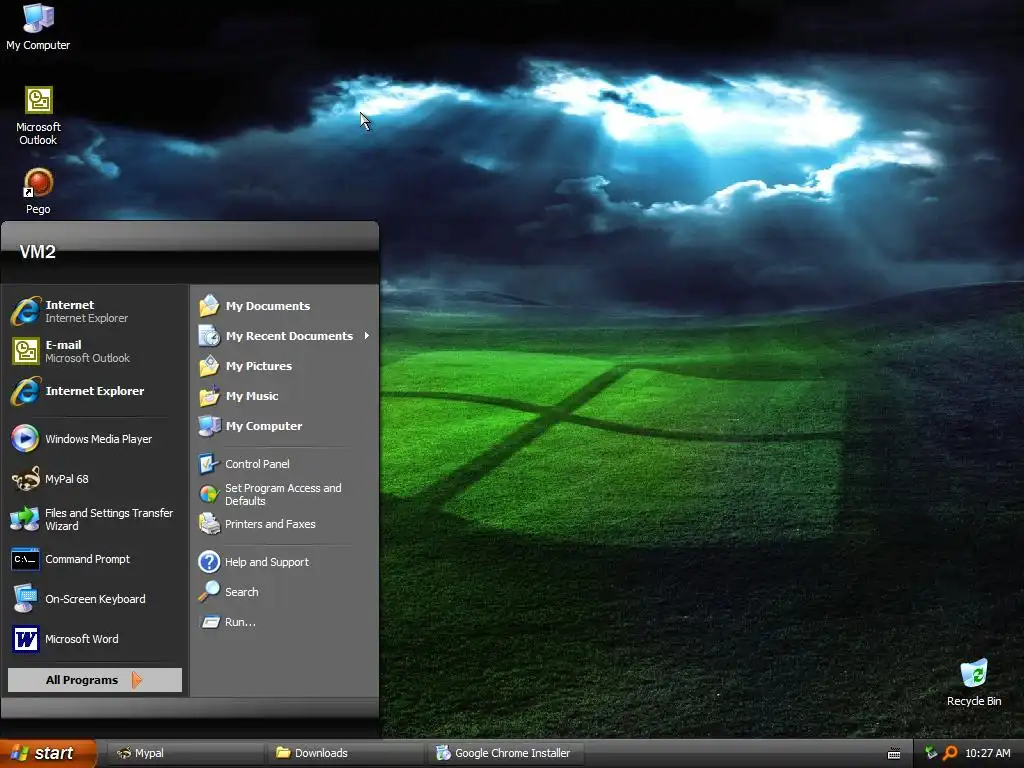The image size is (1024, 768).
Task: Launch the Pego desktop shortcut
Action: tap(38, 191)
